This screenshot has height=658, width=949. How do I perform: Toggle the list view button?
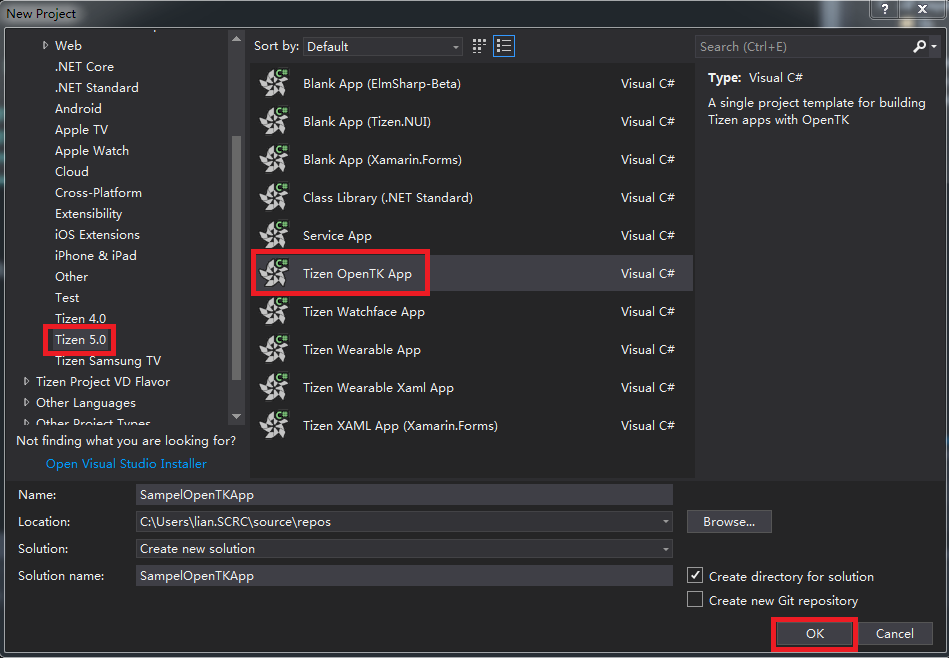tap(503, 45)
